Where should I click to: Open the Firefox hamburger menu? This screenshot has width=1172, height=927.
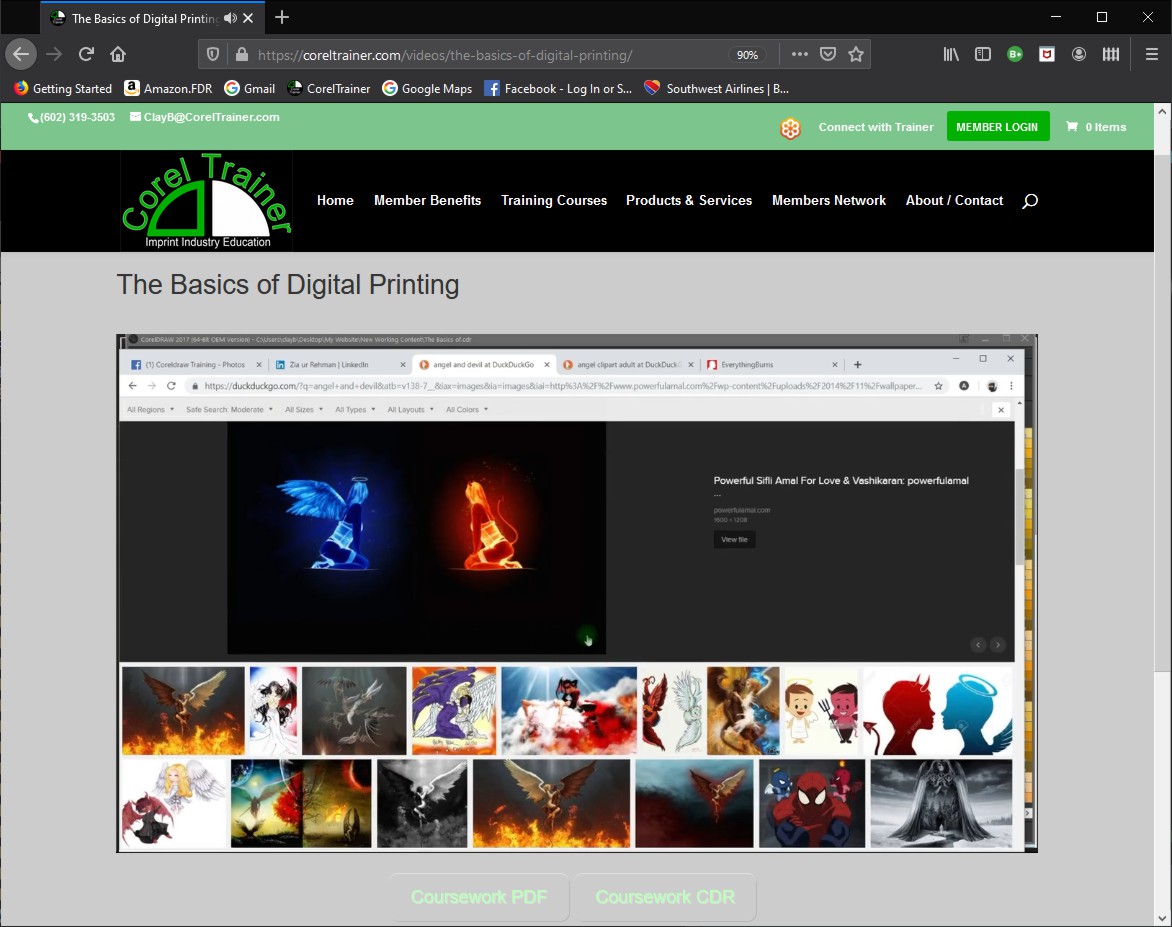point(1152,54)
